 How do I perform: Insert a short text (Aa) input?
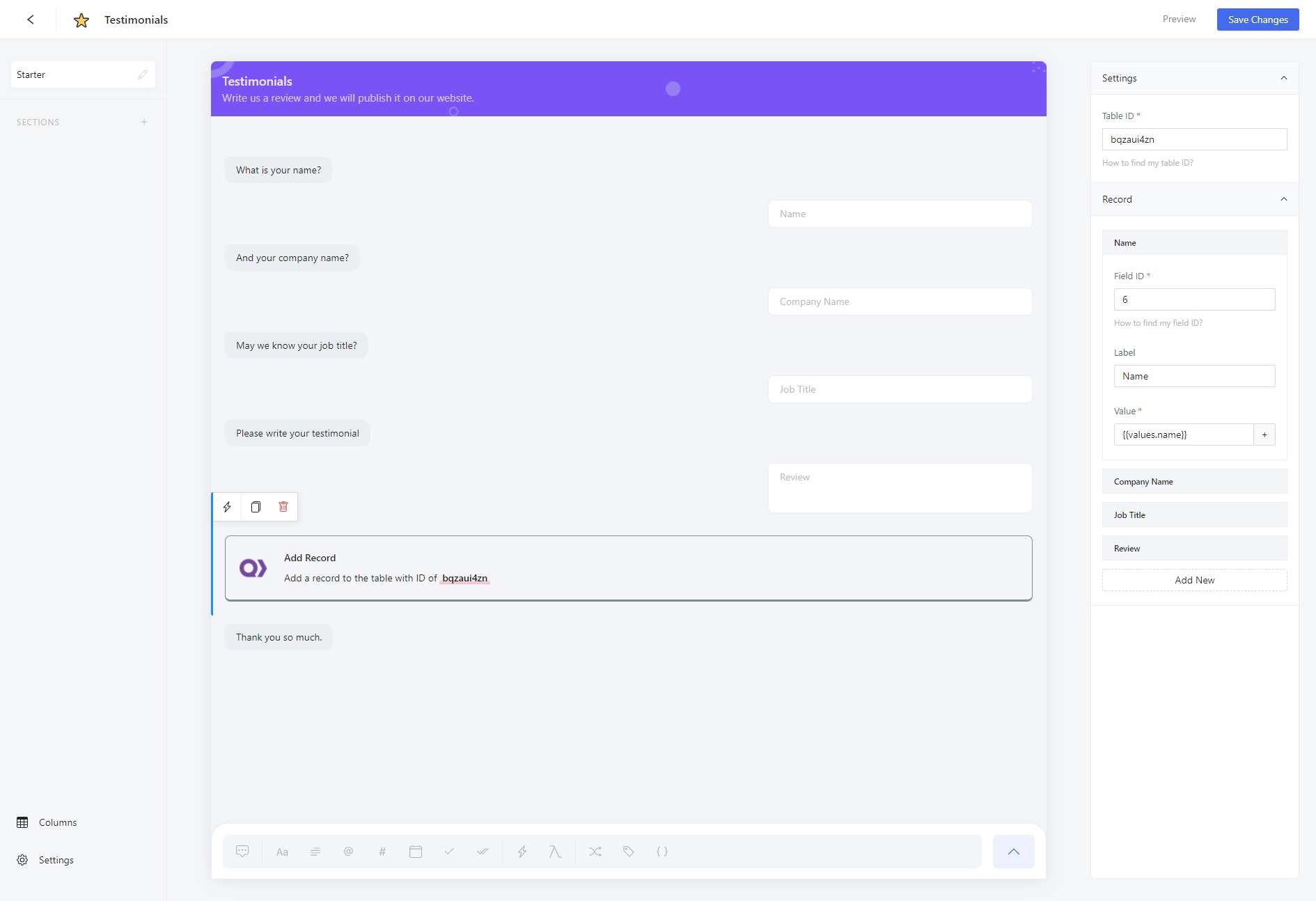point(282,852)
